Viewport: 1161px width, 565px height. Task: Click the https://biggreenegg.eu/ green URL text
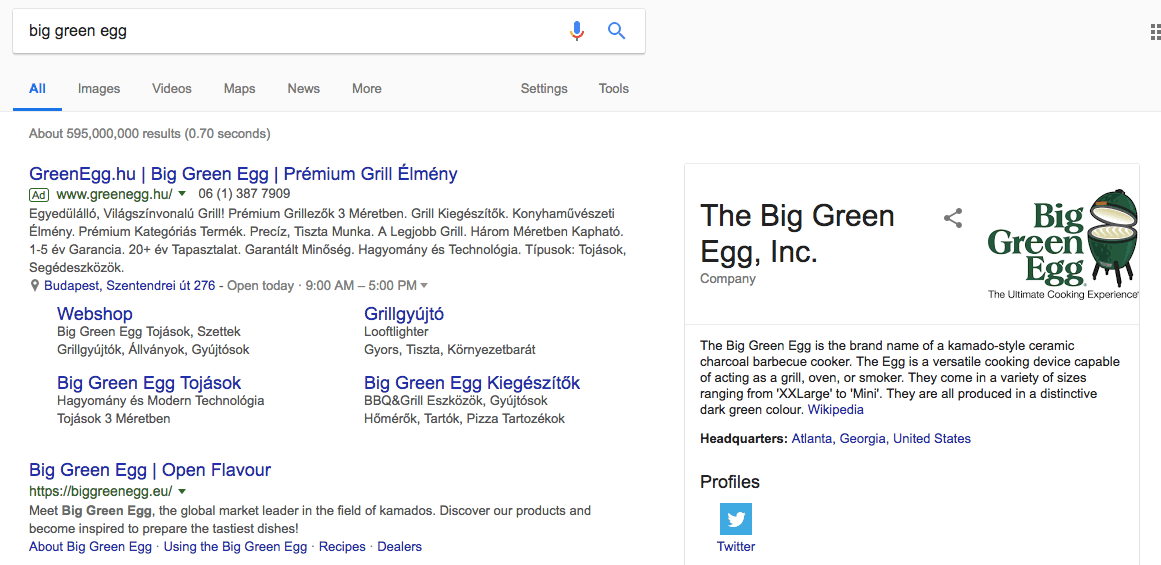click(x=101, y=491)
